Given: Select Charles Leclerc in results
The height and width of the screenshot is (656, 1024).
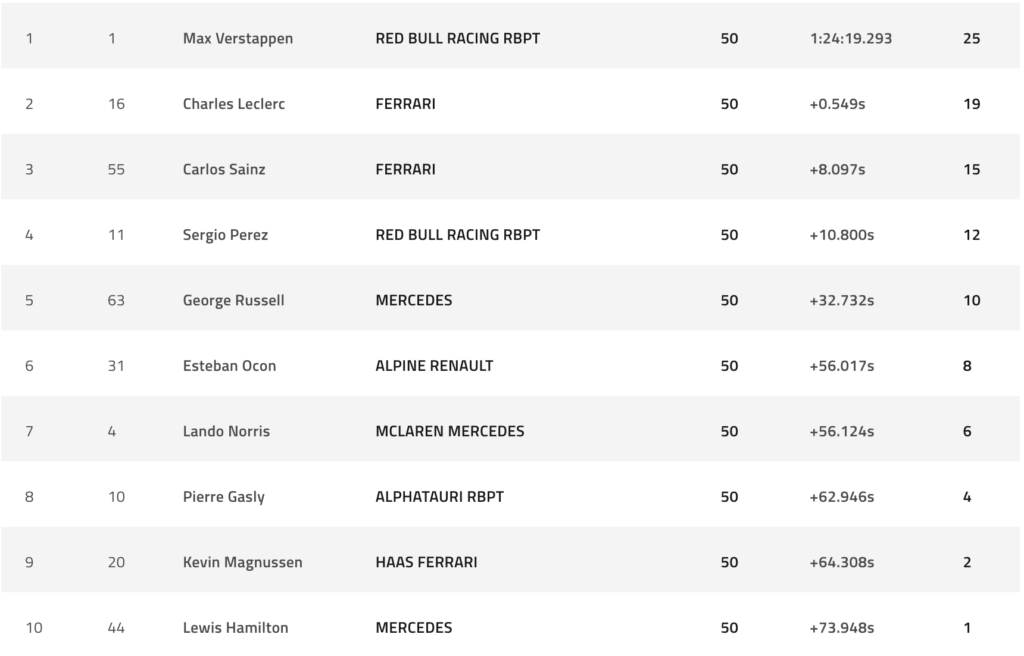Looking at the screenshot, I should [233, 104].
